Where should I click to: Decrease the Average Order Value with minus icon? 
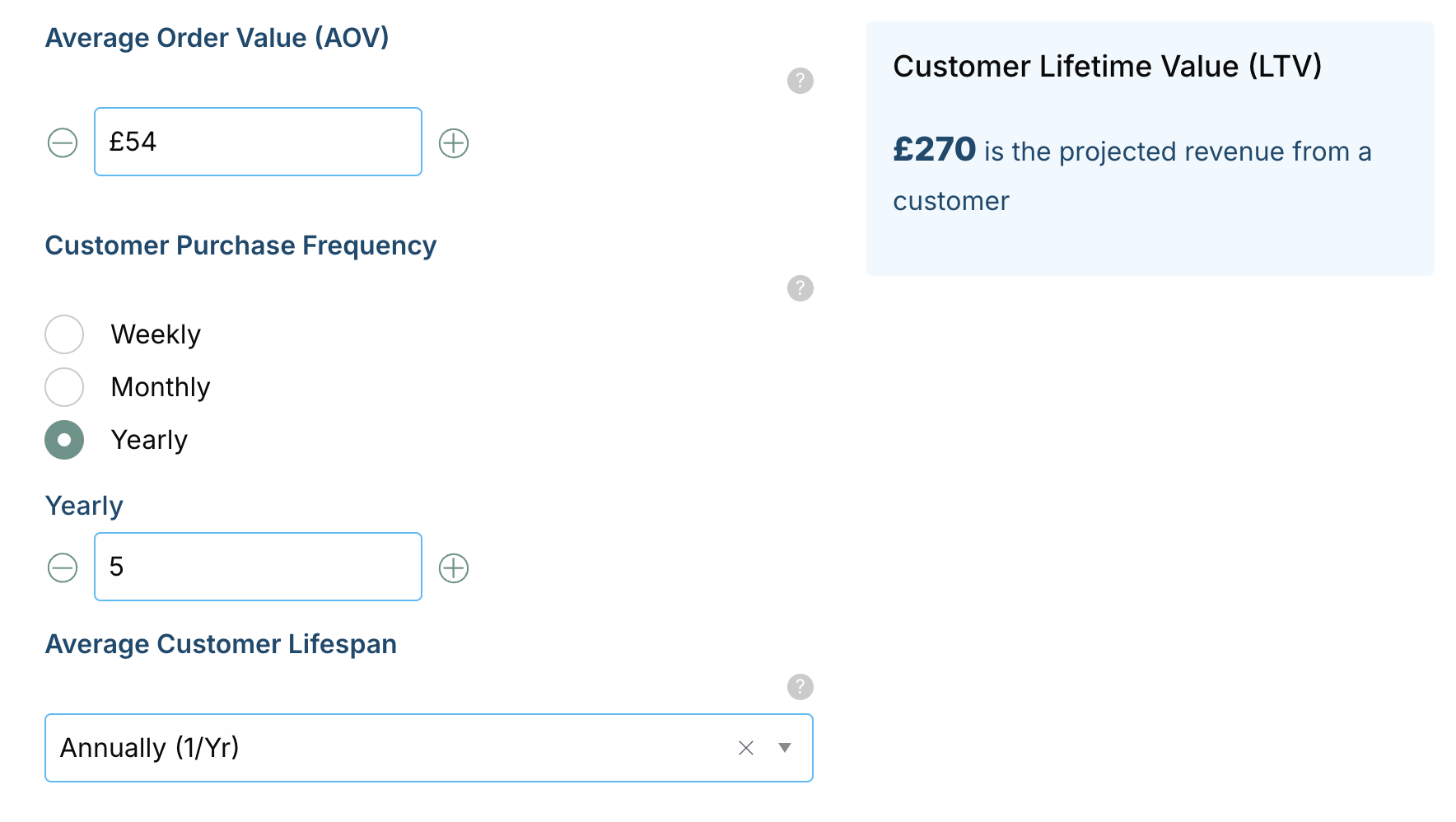(63, 143)
